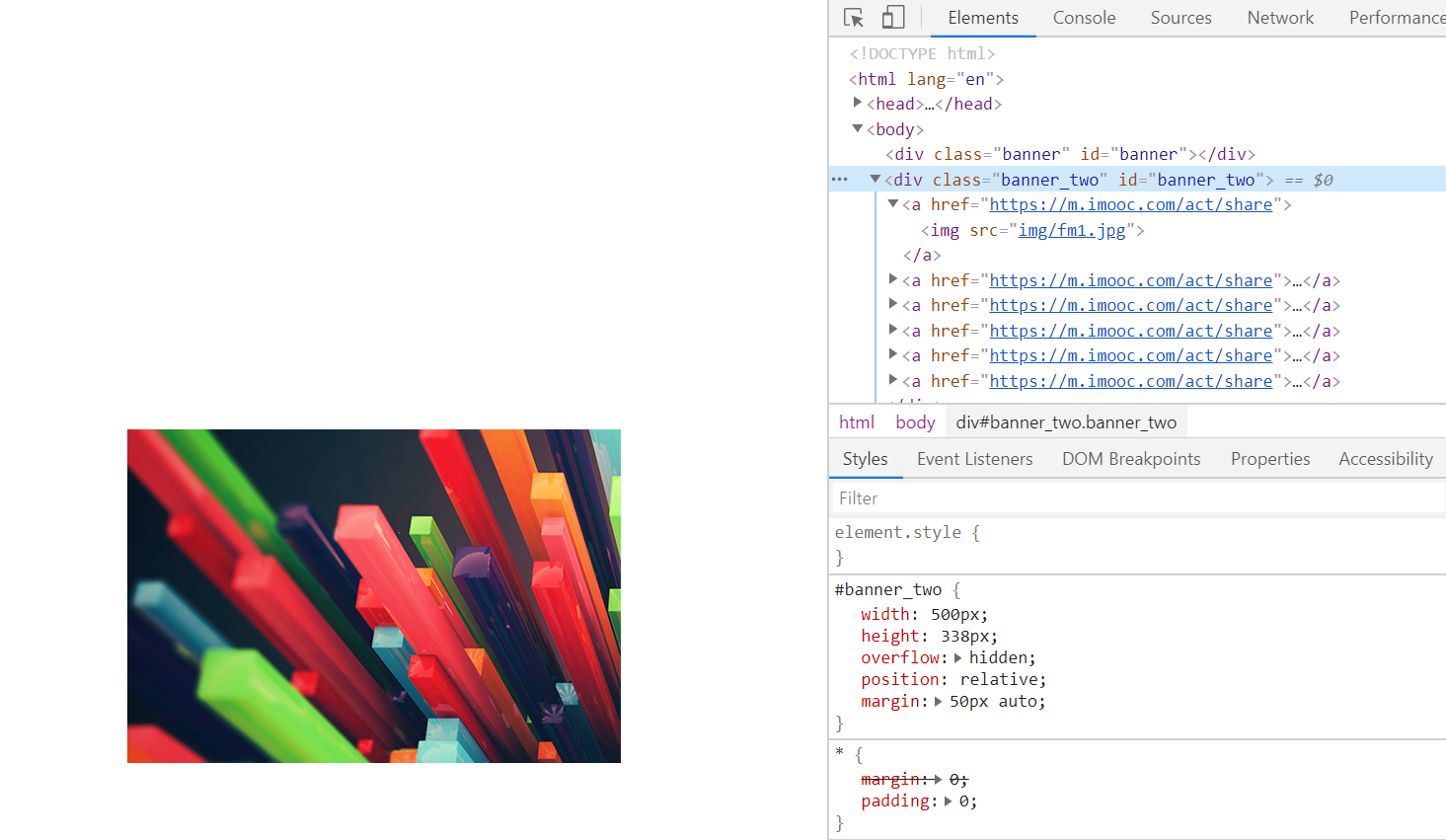Open the three-dot menu beside banner_two row
This screenshot has height=840, width=1446.
(x=840, y=180)
